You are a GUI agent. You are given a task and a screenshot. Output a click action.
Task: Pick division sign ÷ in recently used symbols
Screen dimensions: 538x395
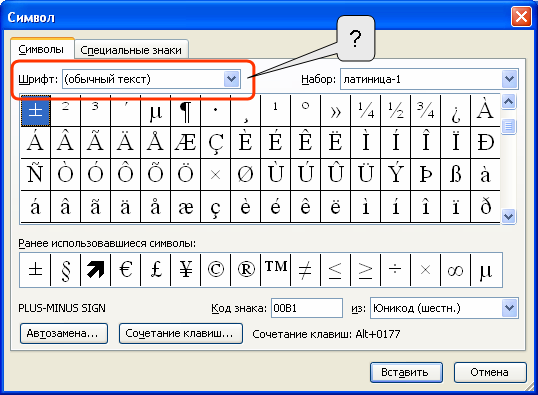tap(396, 270)
